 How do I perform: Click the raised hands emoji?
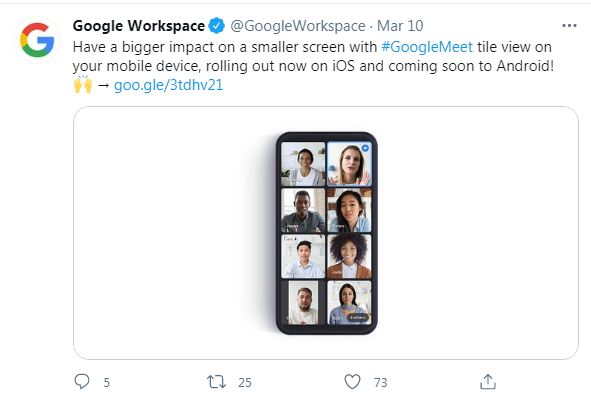pyautogui.click(x=83, y=84)
